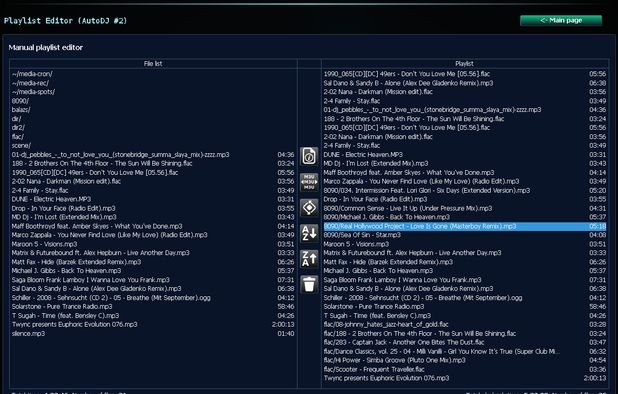Select '8090/034. Intermission Feat. Lori Glori' in Playlist
The image size is (618, 394).
[465, 190]
